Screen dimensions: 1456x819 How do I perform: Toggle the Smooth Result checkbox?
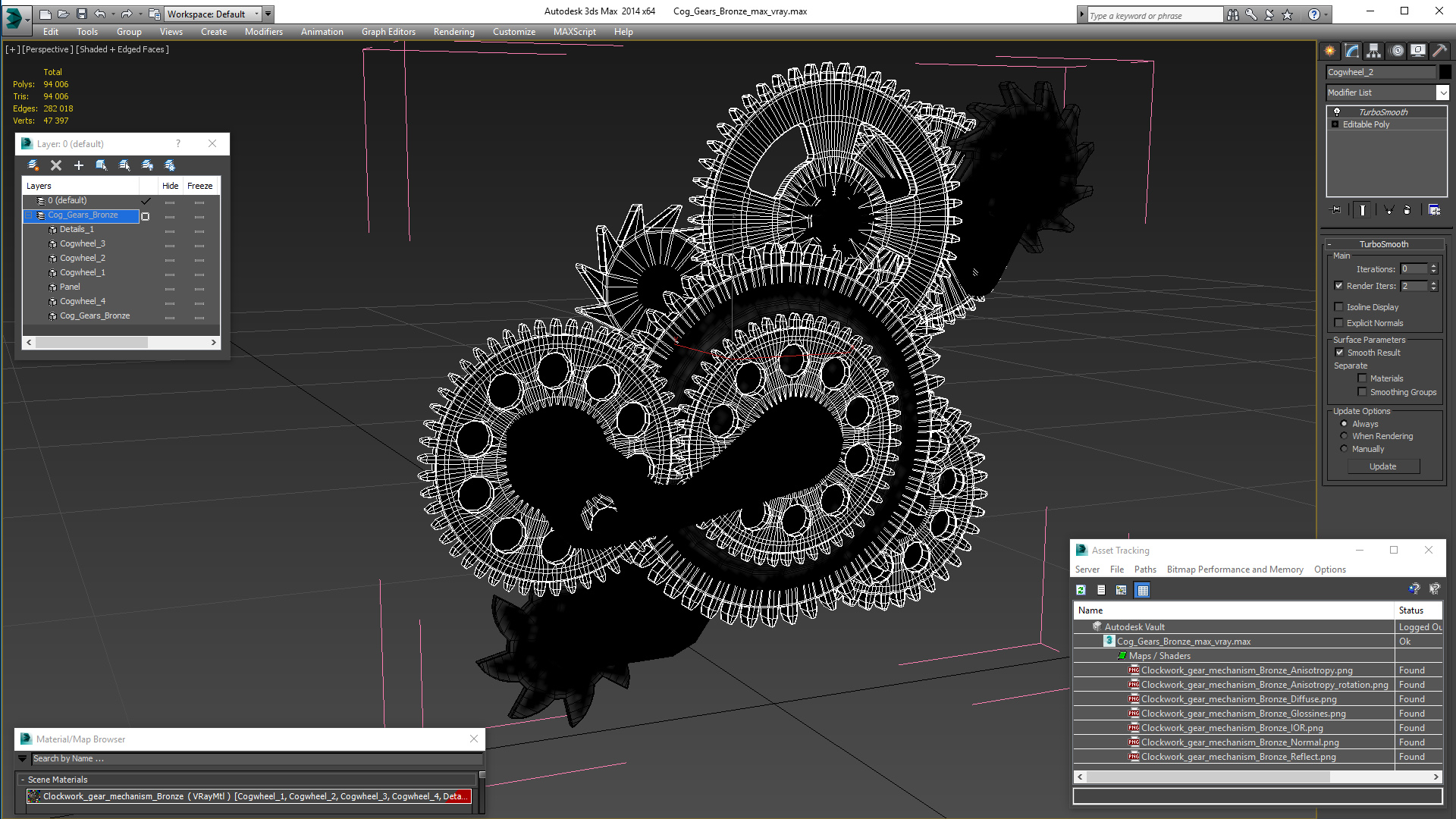click(x=1340, y=353)
